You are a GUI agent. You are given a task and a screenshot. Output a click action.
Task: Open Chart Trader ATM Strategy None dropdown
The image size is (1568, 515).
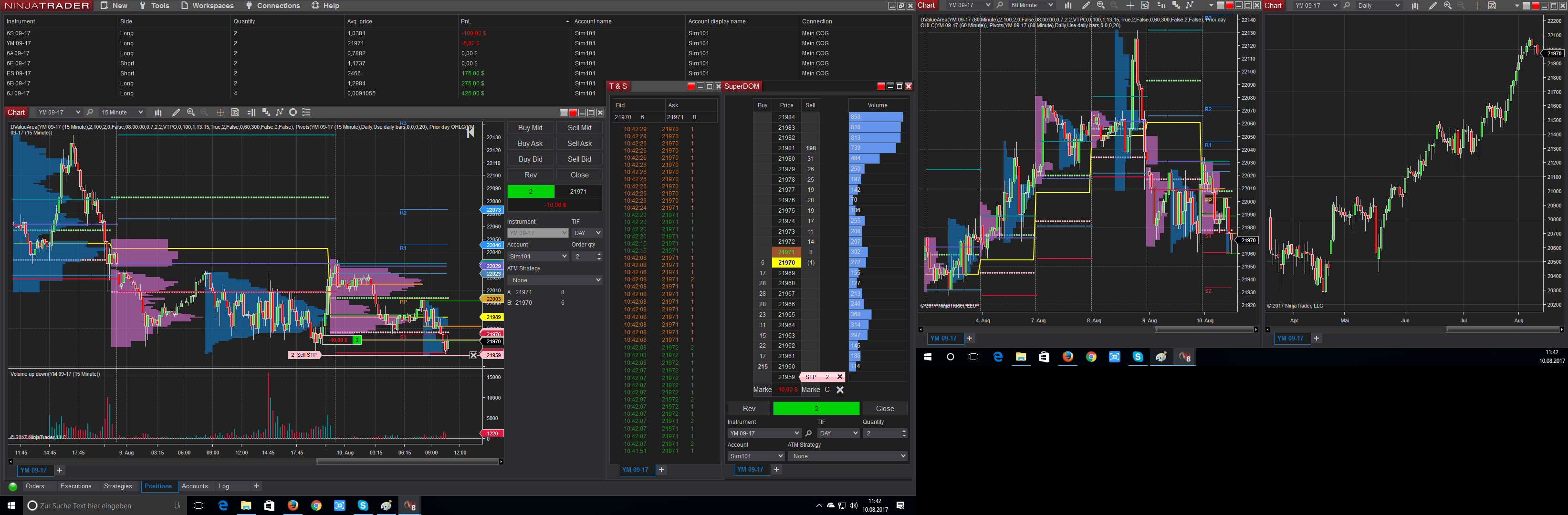pyautogui.click(x=554, y=280)
